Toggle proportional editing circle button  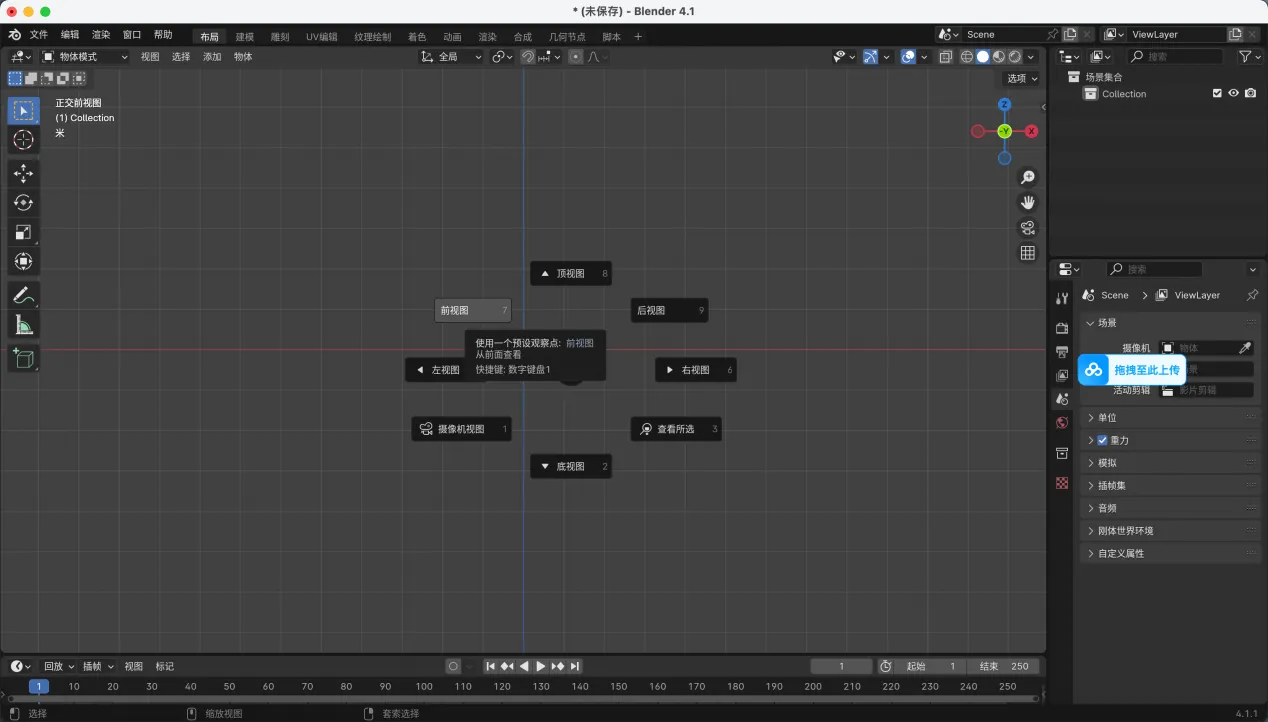pyautogui.click(x=576, y=57)
